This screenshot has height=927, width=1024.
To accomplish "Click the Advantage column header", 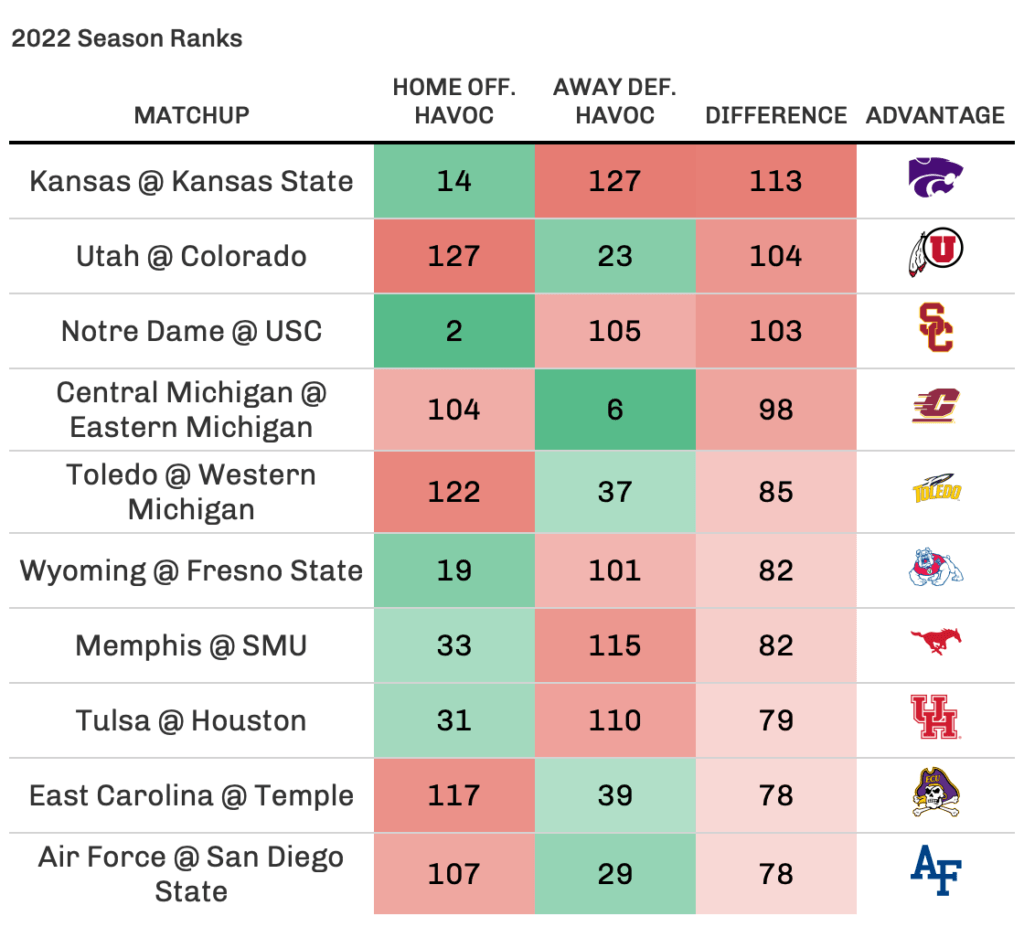I will [x=935, y=115].
